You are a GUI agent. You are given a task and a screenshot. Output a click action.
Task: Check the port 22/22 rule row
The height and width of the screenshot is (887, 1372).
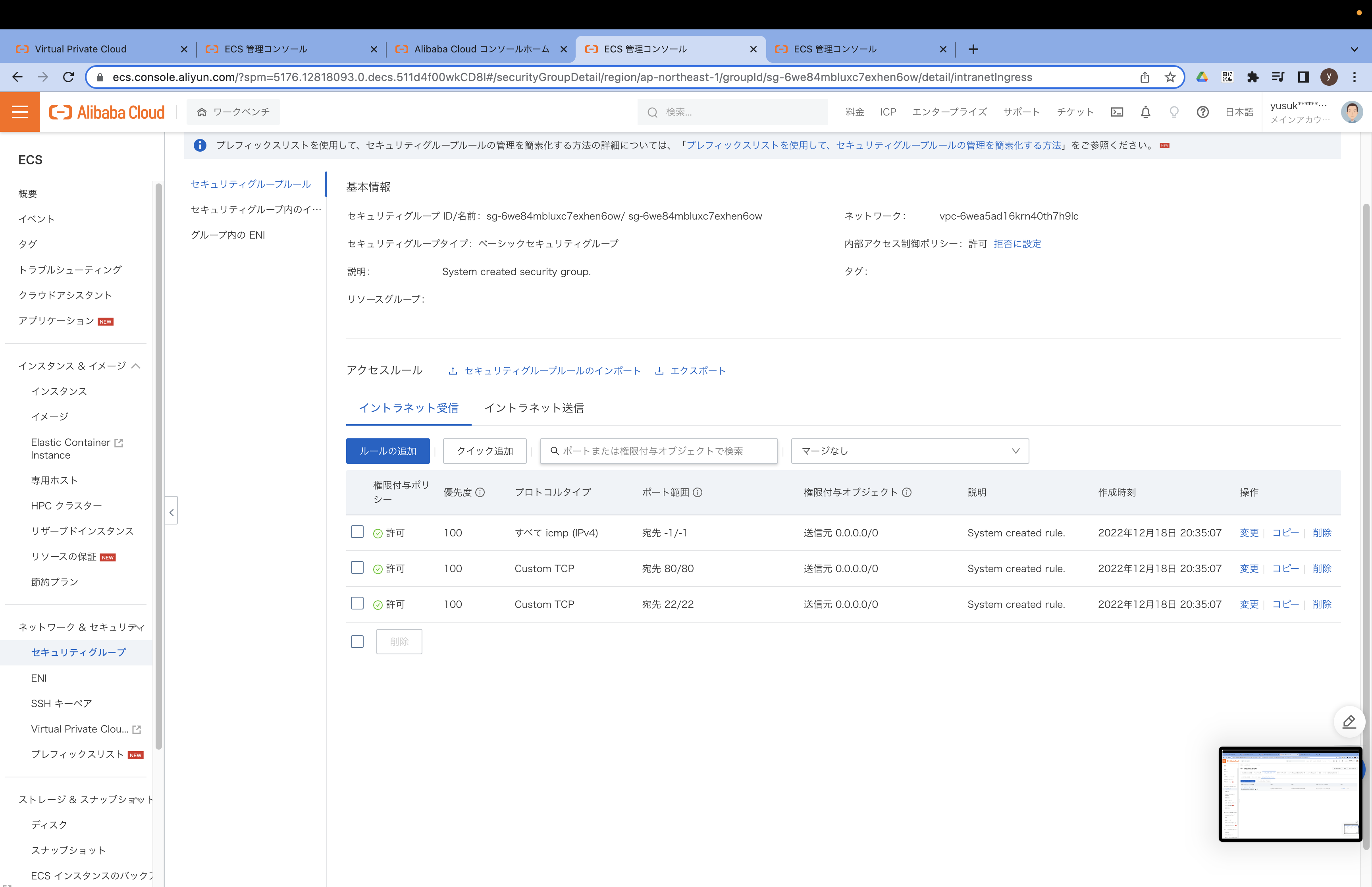(357, 604)
